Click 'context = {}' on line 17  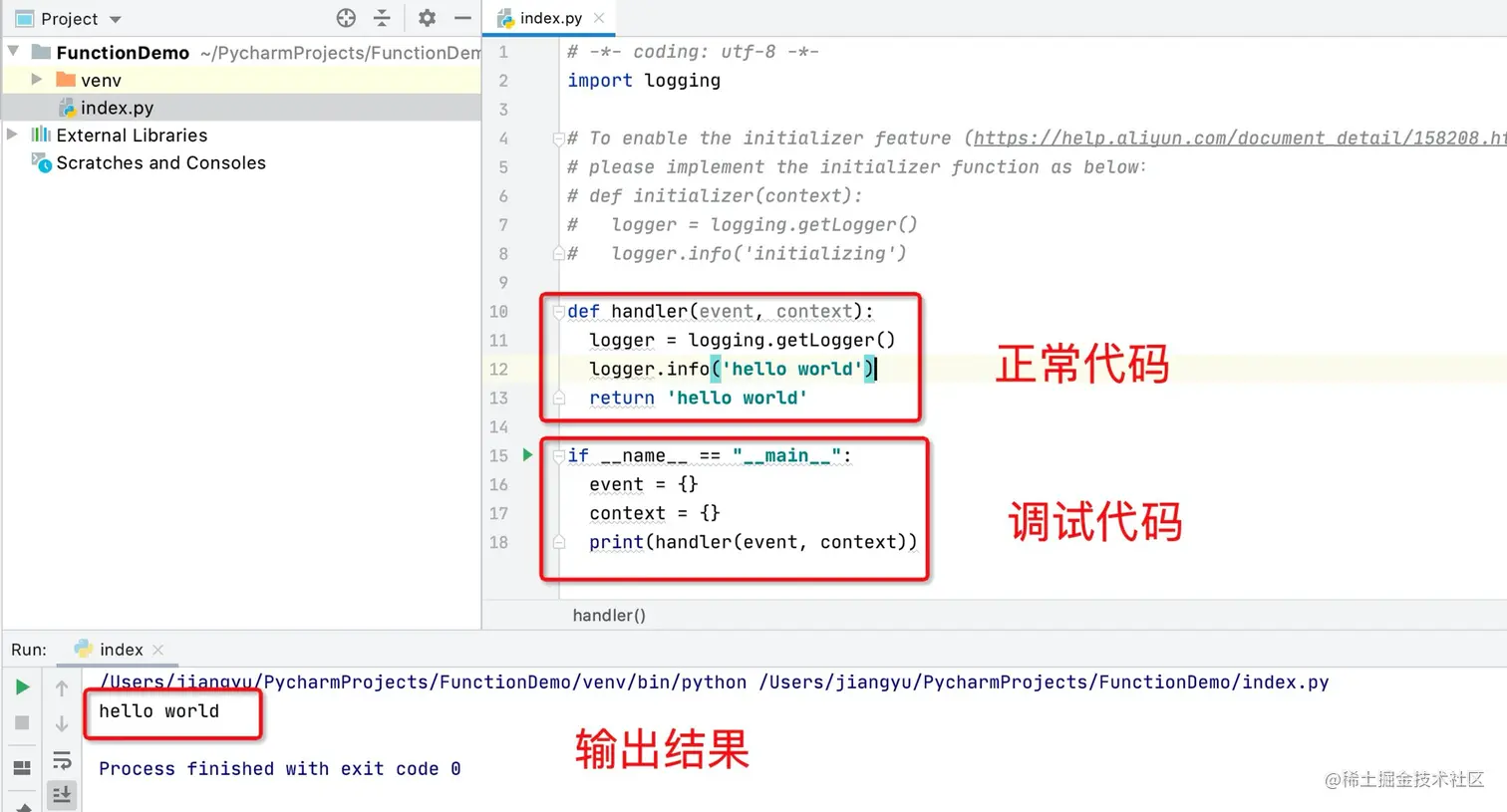(x=655, y=513)
